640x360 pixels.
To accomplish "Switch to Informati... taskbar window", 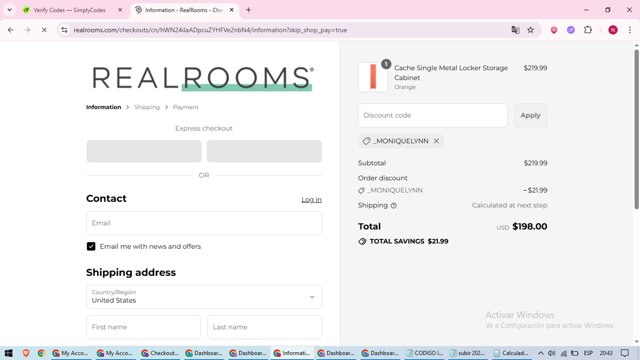I will click(292, 353).
